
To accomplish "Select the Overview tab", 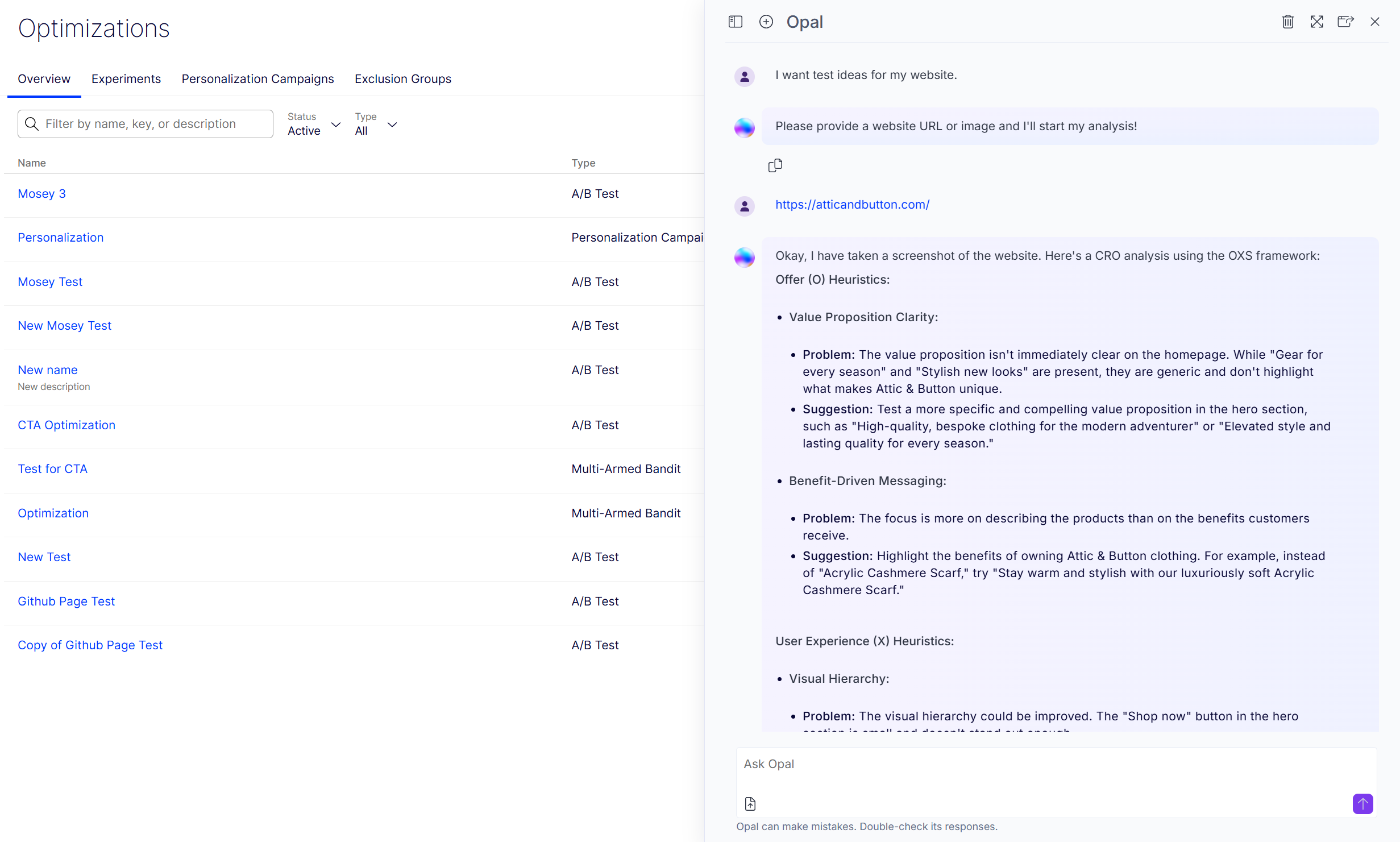I will coord(44,78).
